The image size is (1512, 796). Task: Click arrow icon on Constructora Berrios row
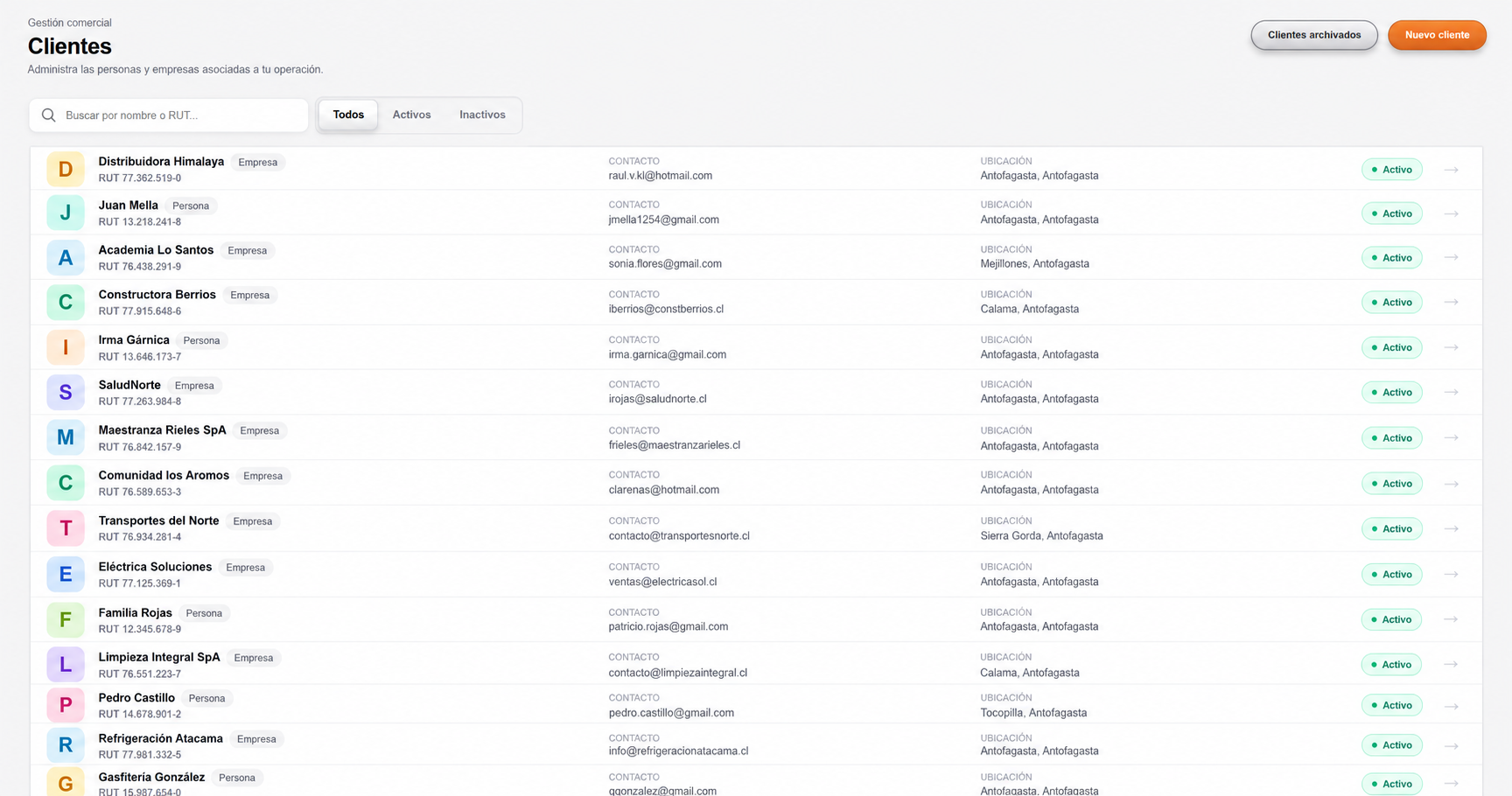point(1452,302)
